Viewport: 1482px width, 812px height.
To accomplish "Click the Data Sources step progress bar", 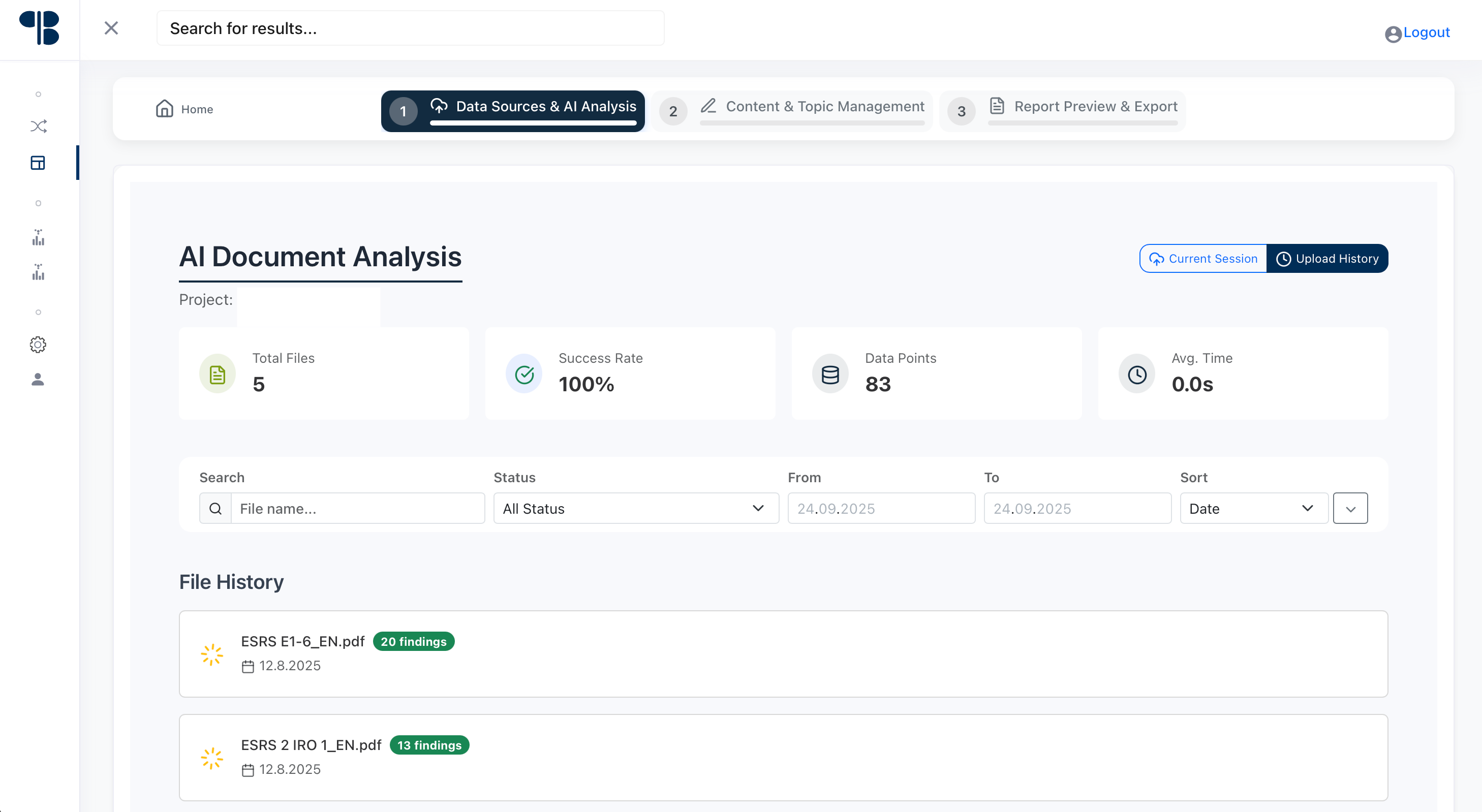I will pyautogui.click(x=533, y=122).
